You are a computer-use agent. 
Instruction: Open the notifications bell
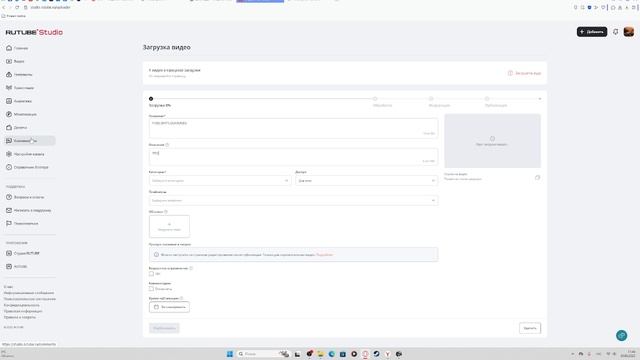pos(616,32)
